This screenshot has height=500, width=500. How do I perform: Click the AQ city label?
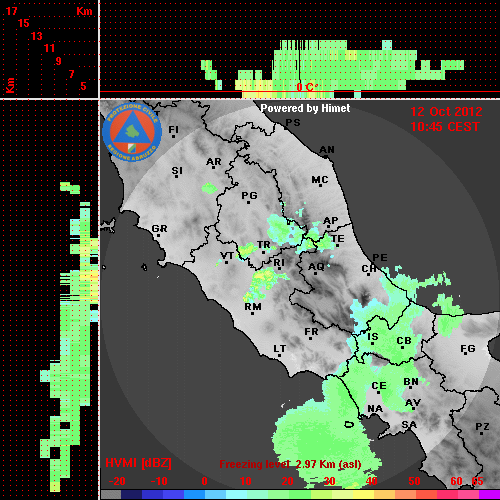point(316,267)
